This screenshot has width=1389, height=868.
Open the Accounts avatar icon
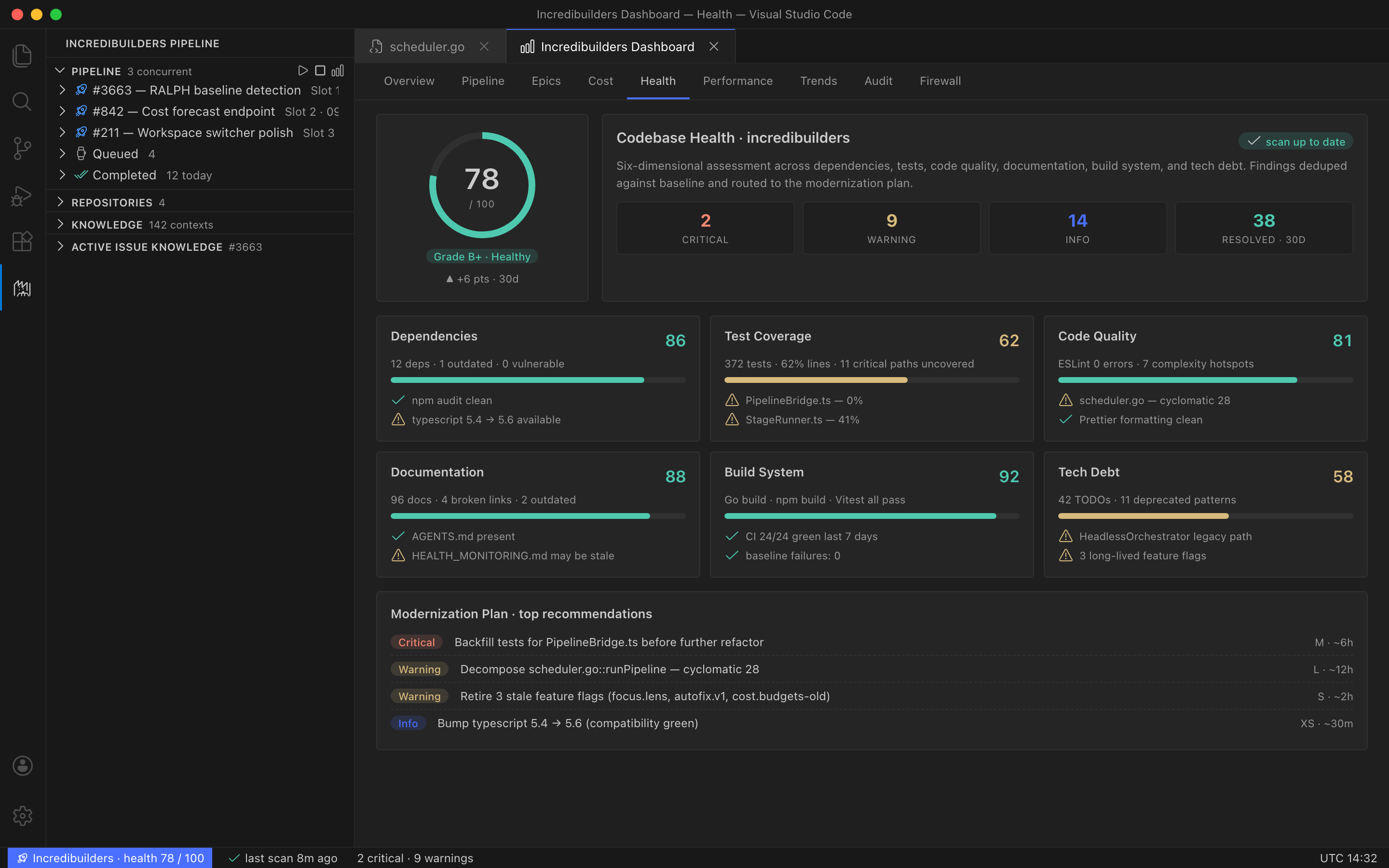[x=22, y=766]
